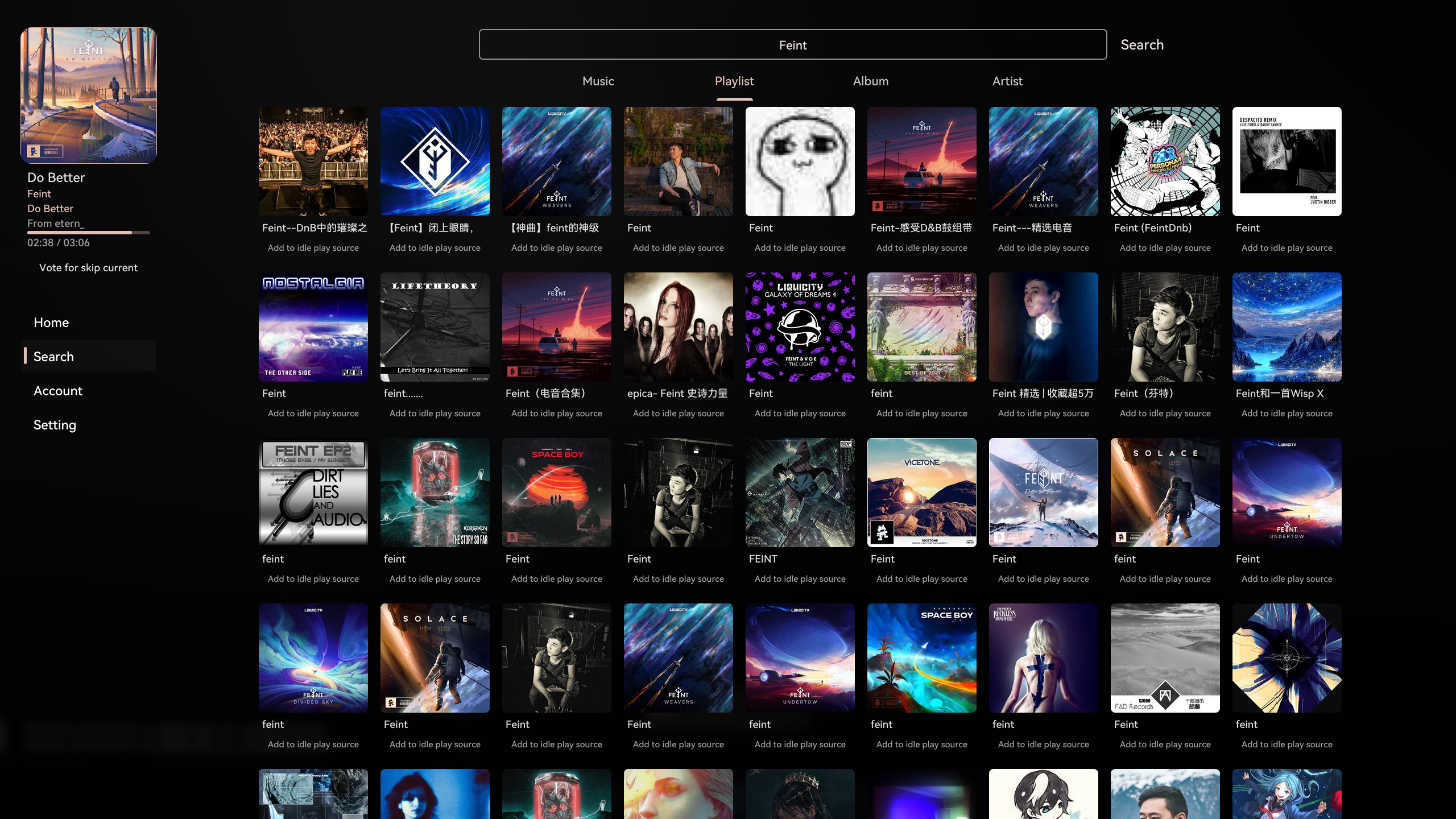Switch to the Music tab

click(598, 81)
